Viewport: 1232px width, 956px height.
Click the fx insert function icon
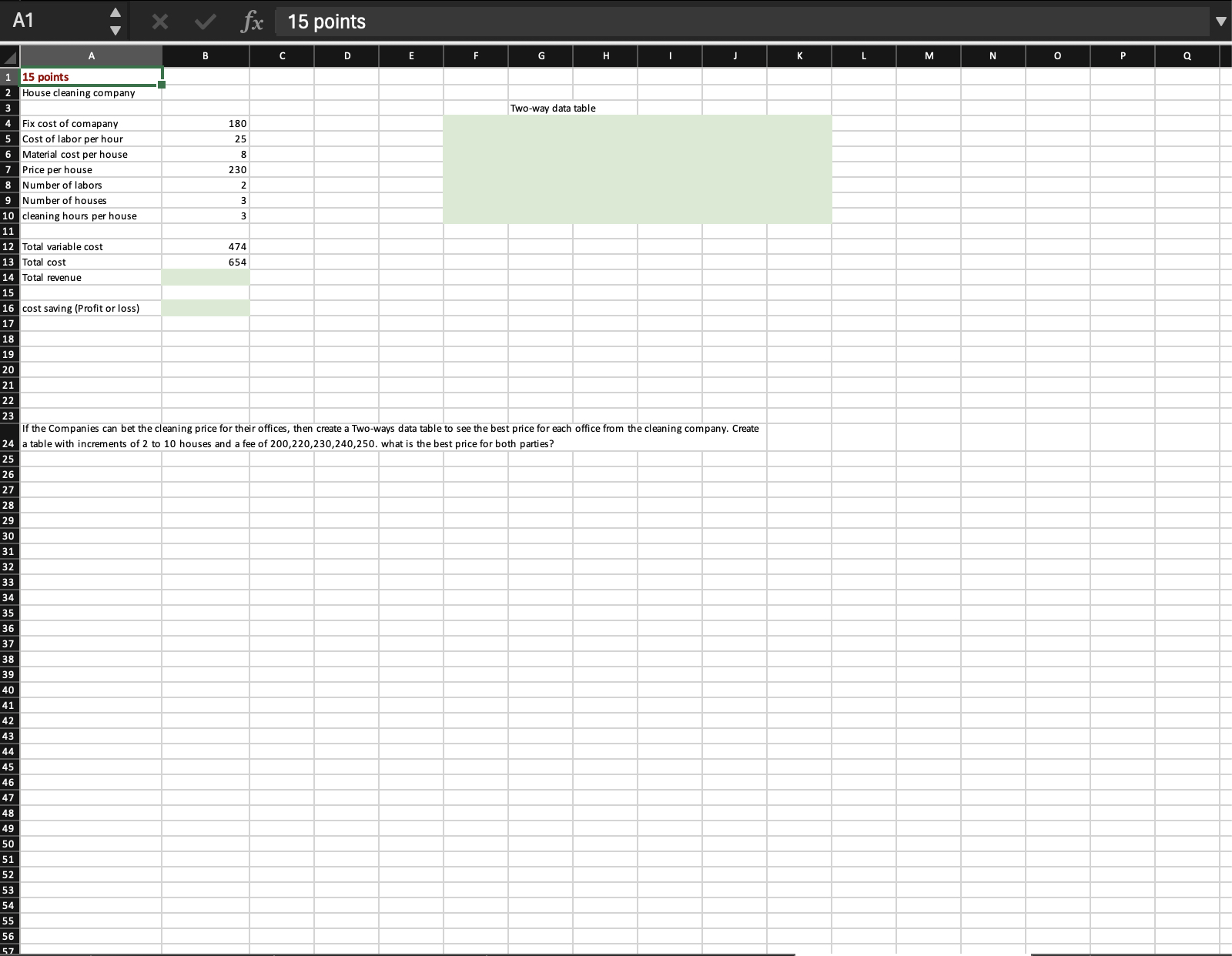(251, 22)
